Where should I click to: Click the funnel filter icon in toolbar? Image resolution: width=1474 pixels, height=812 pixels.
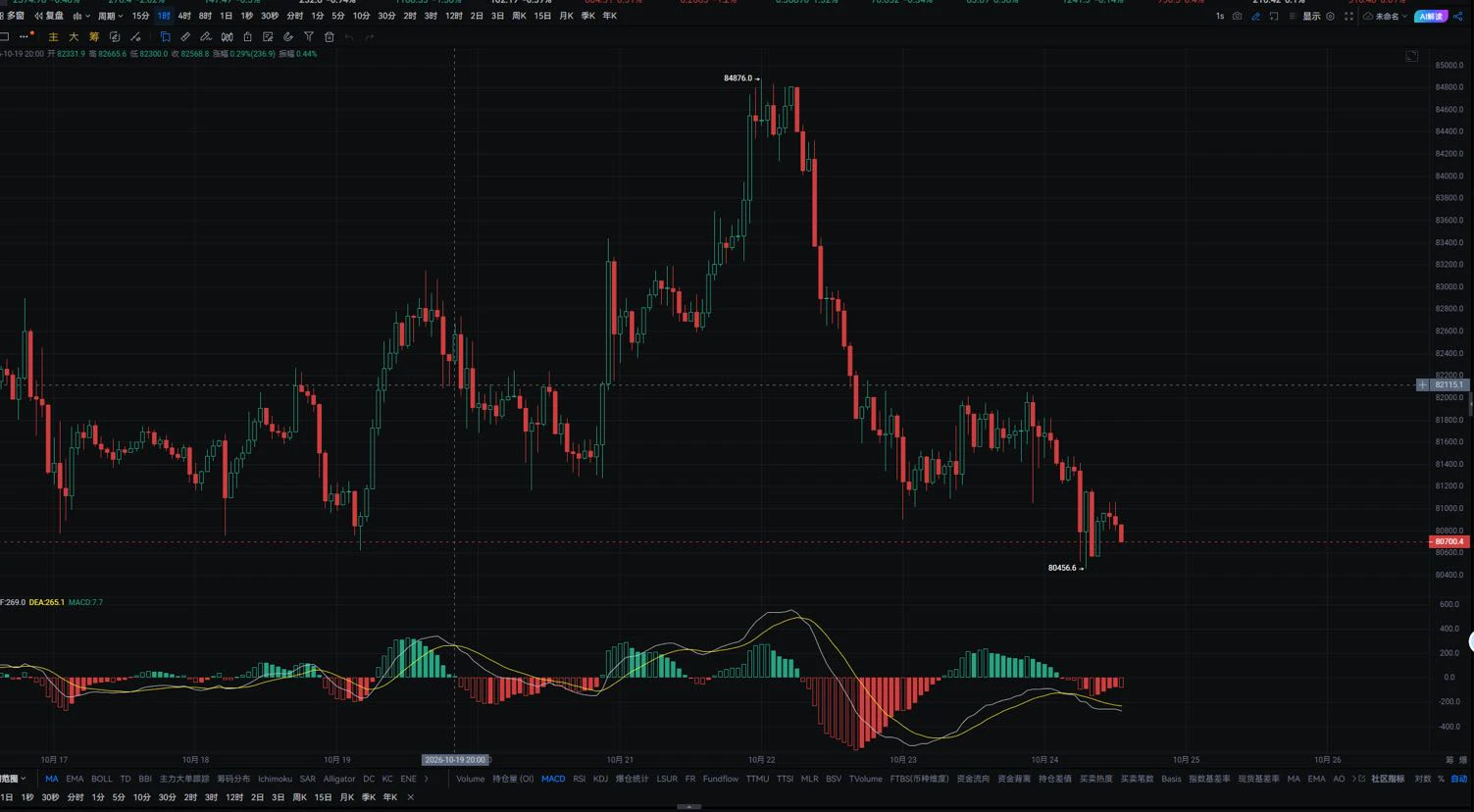(309, 37)
